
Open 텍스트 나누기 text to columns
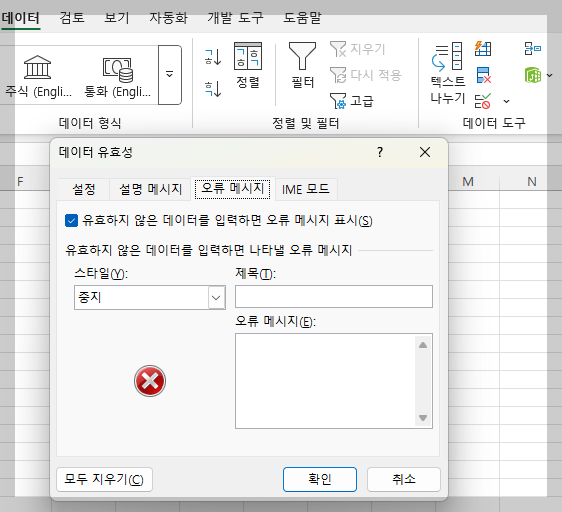pyautogui.click(x=447, y=74)
